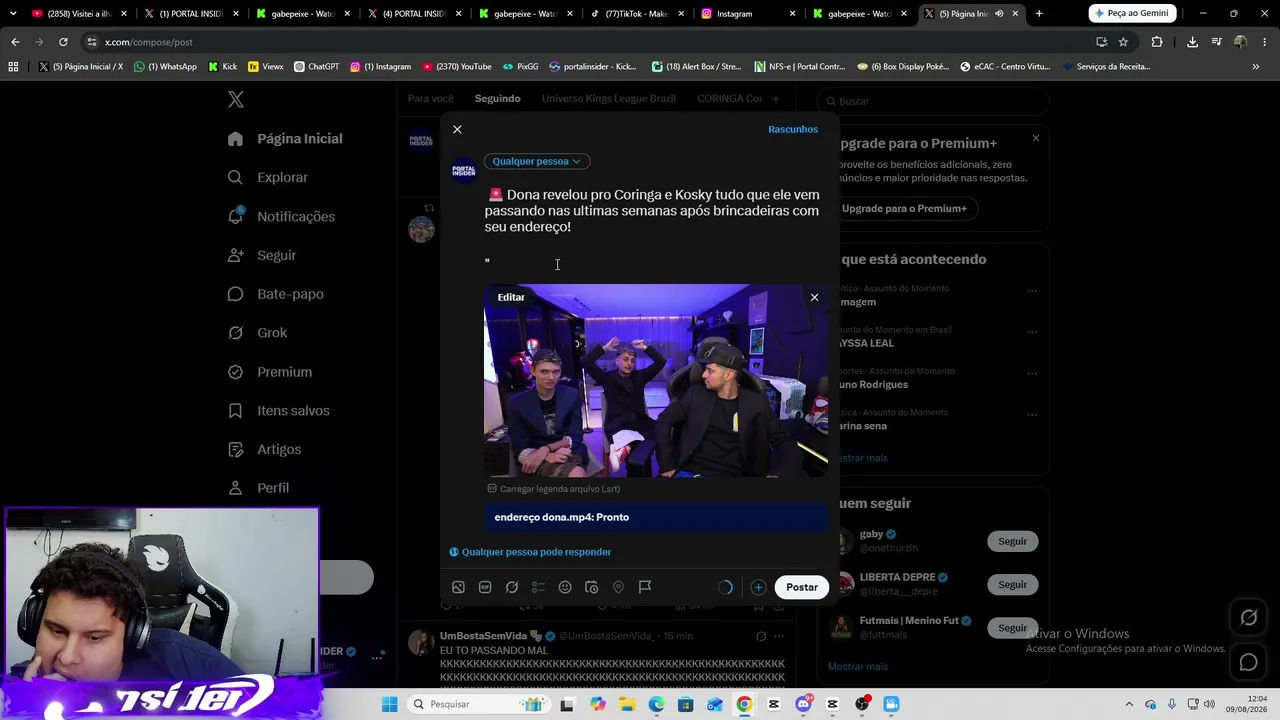Click the taskbar Pesquisar search box
The image size is (1280, 720).
pos(477,704)
